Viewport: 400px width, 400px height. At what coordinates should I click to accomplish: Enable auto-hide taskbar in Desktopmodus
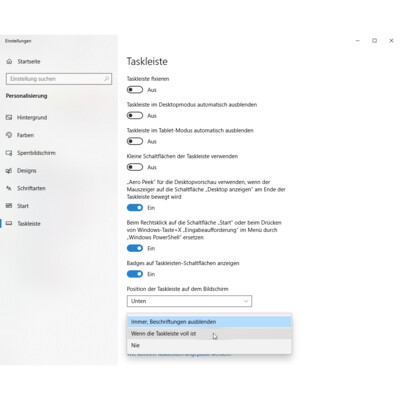click(135, 115)
